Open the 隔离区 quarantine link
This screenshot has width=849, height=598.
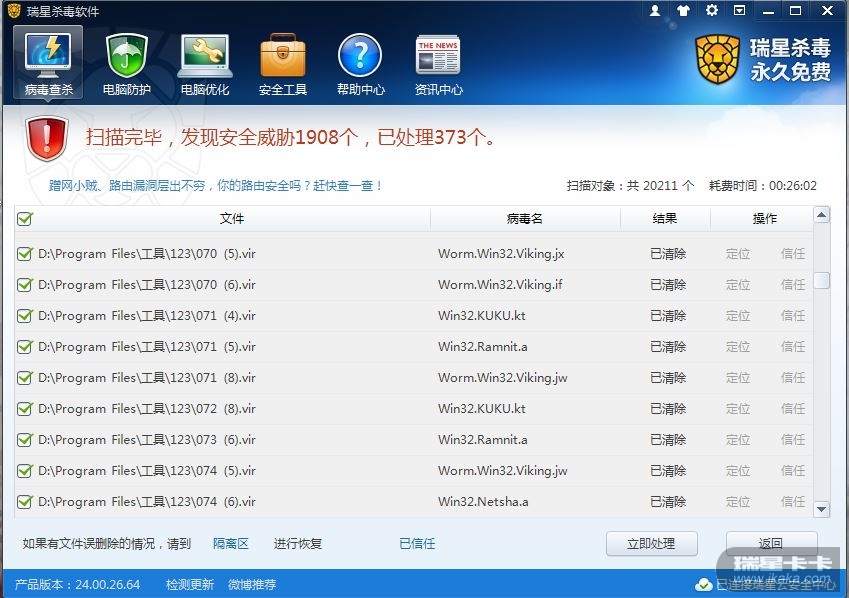(231, 543)
